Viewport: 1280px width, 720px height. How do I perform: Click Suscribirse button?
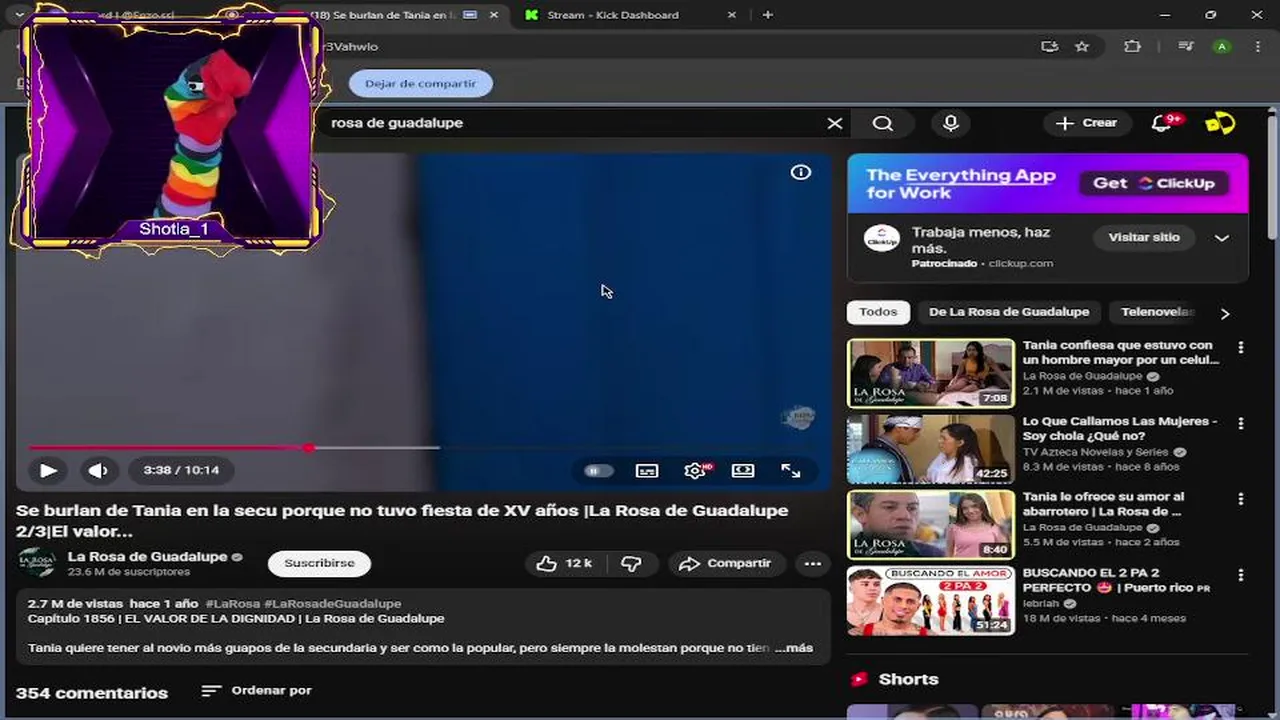coord(319,563)
